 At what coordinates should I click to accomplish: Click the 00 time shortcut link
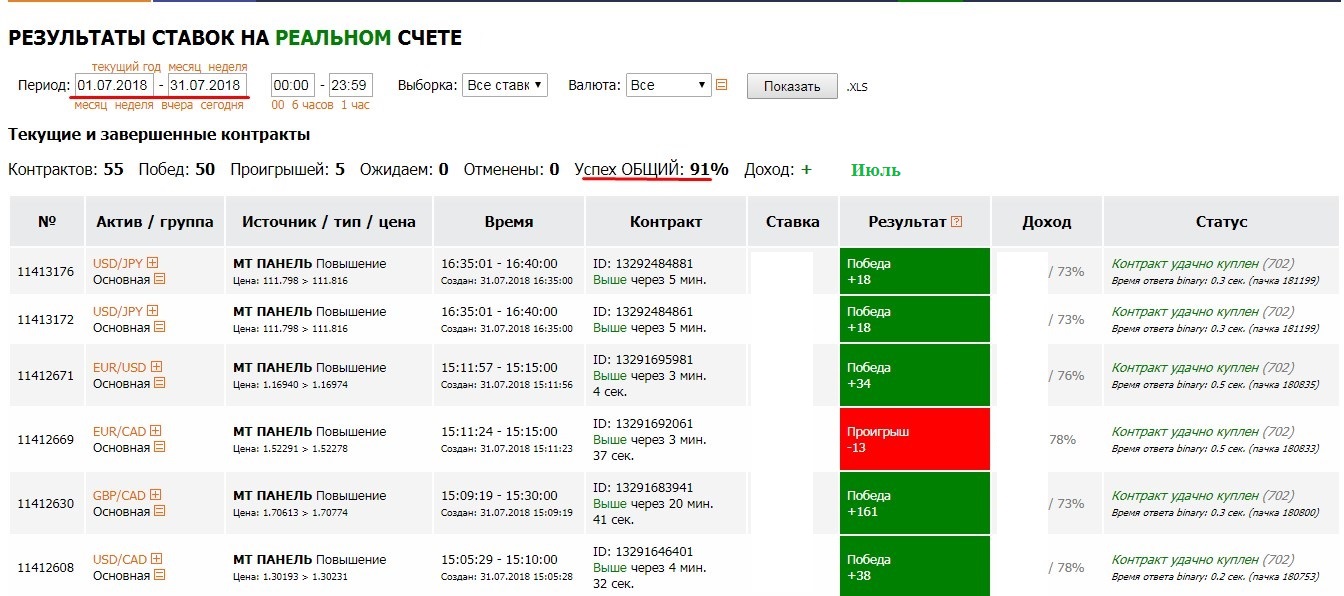tap(278, 105)
